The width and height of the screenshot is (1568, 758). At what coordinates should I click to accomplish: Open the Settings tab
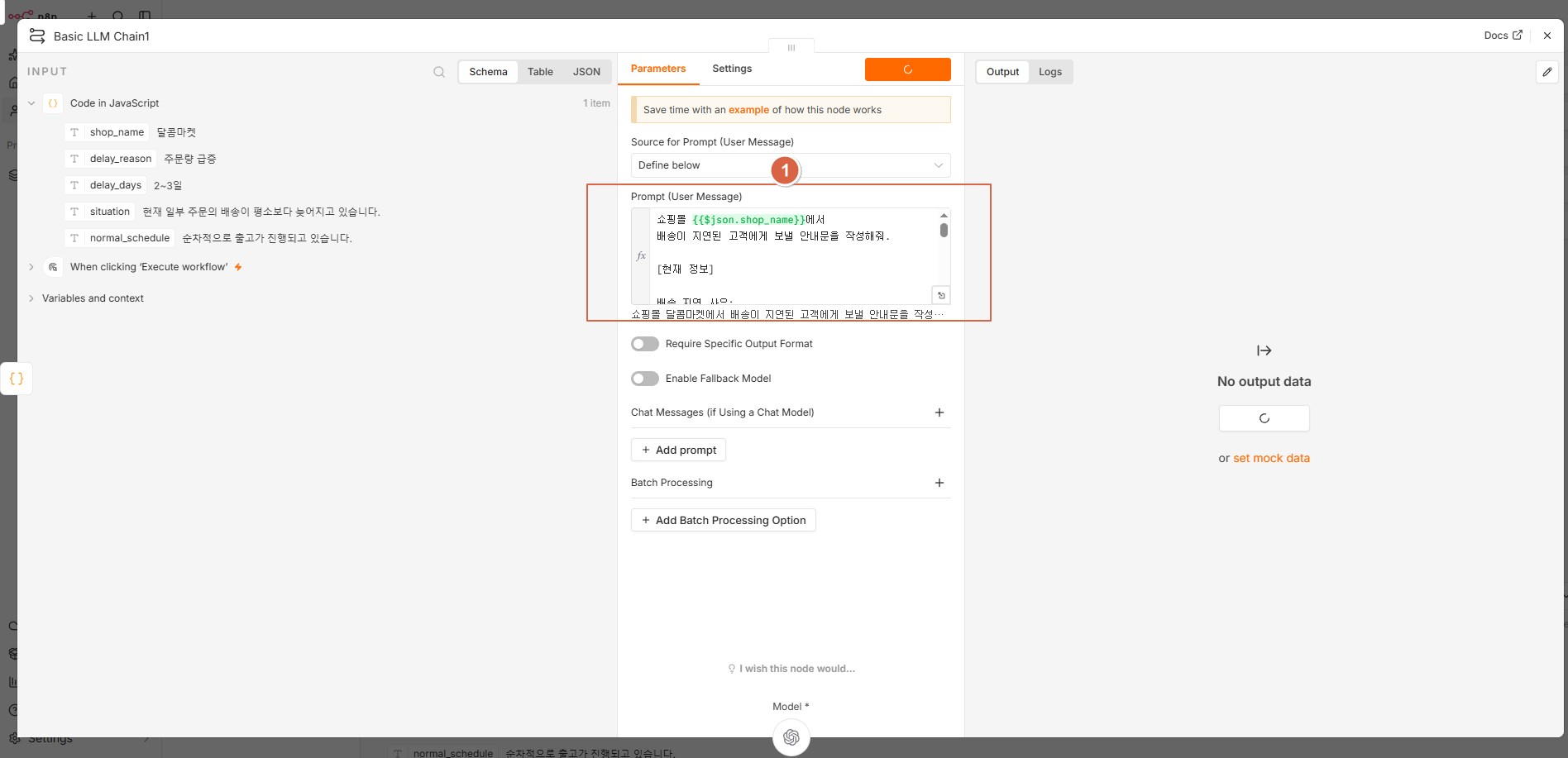732,69
